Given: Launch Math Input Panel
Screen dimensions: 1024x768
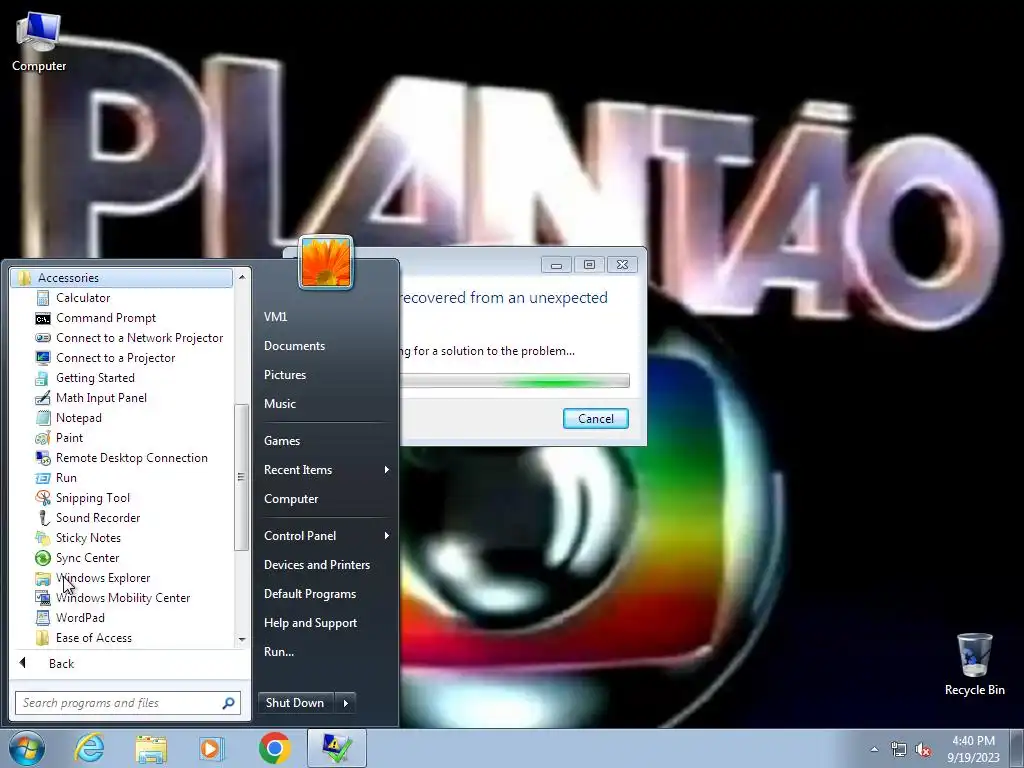Looking at the screenshot, I should (101, 398).
